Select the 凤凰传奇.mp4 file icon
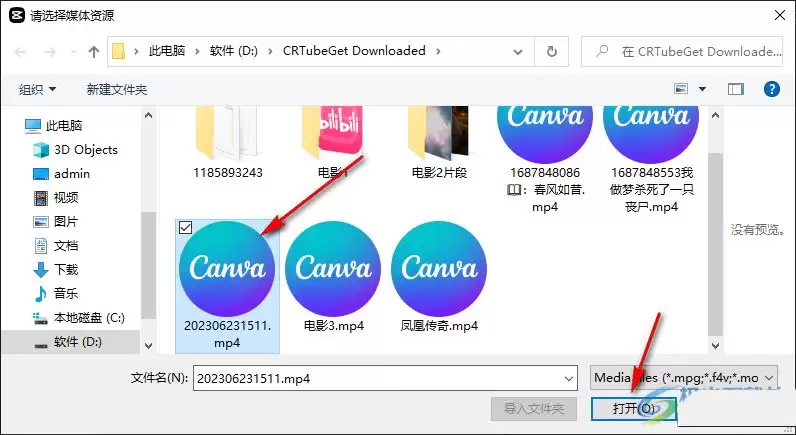This screenshot has height=435, width=796. [x=439, y=268]
